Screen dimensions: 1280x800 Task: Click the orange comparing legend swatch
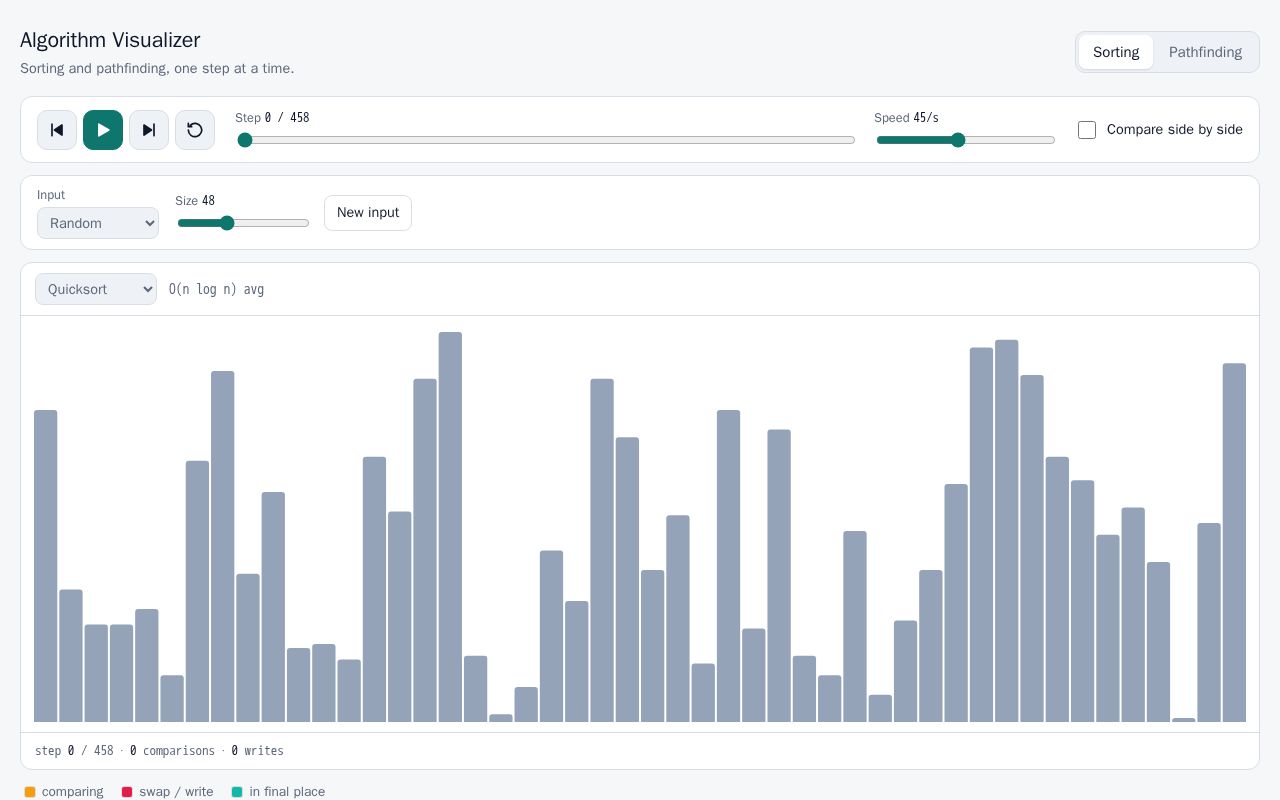click(x=30, y=792)
